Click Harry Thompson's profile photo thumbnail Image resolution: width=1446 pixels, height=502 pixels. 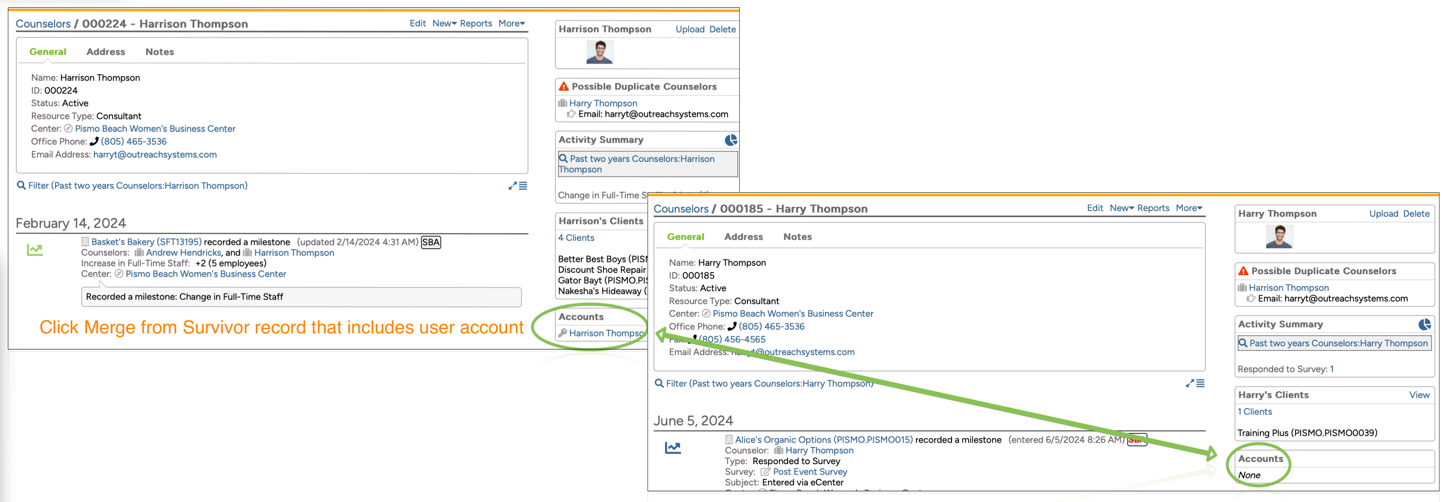coord(1279,237)
